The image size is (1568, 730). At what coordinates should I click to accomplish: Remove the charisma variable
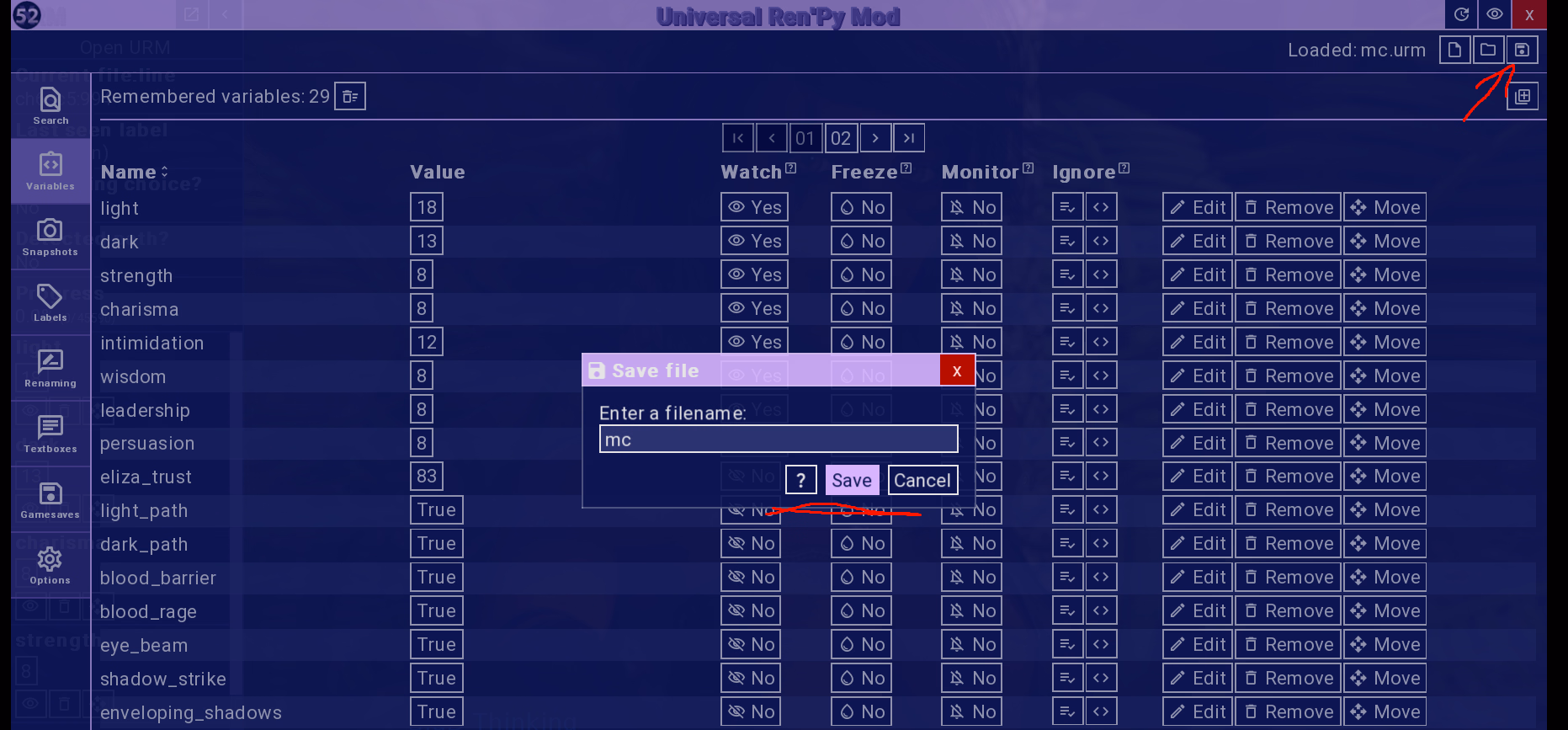coord(1288,308)
